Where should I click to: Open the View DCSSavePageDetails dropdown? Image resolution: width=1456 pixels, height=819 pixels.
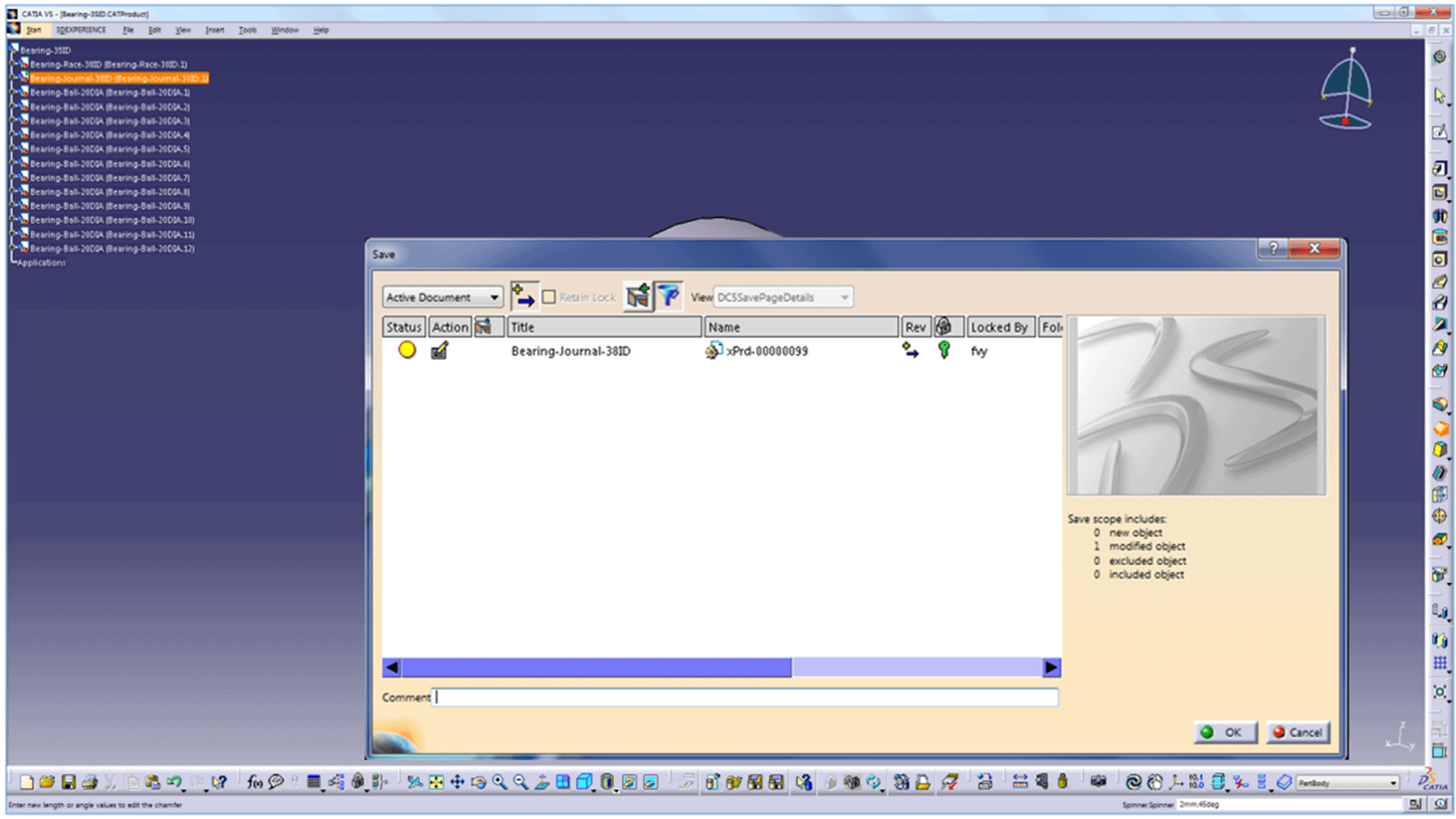coord(783,297)
